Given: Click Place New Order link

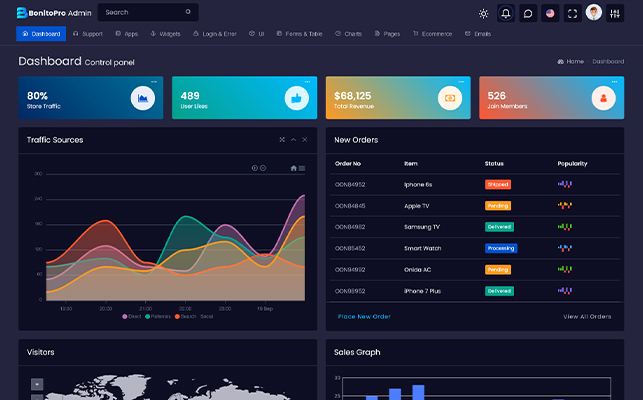Looking at the screenshot, I should click(364, 316).
